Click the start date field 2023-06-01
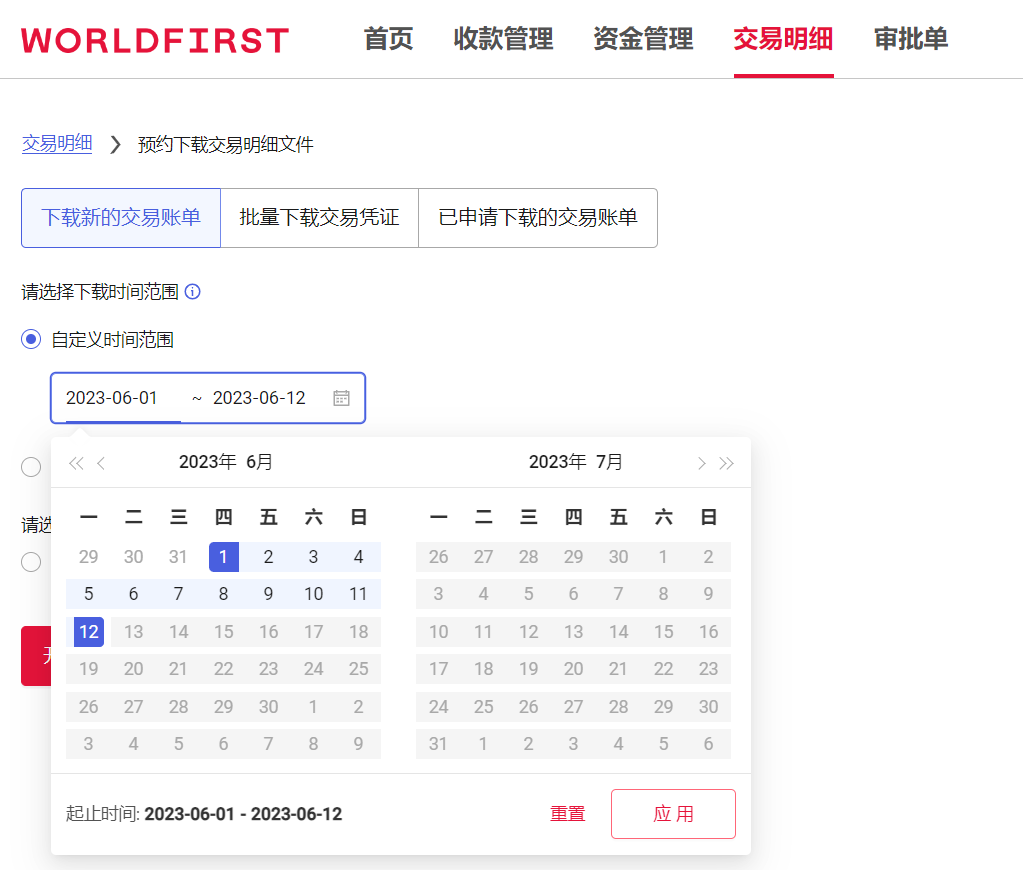Viewport: 1023px width, 870px height. [x=112, y=398]
